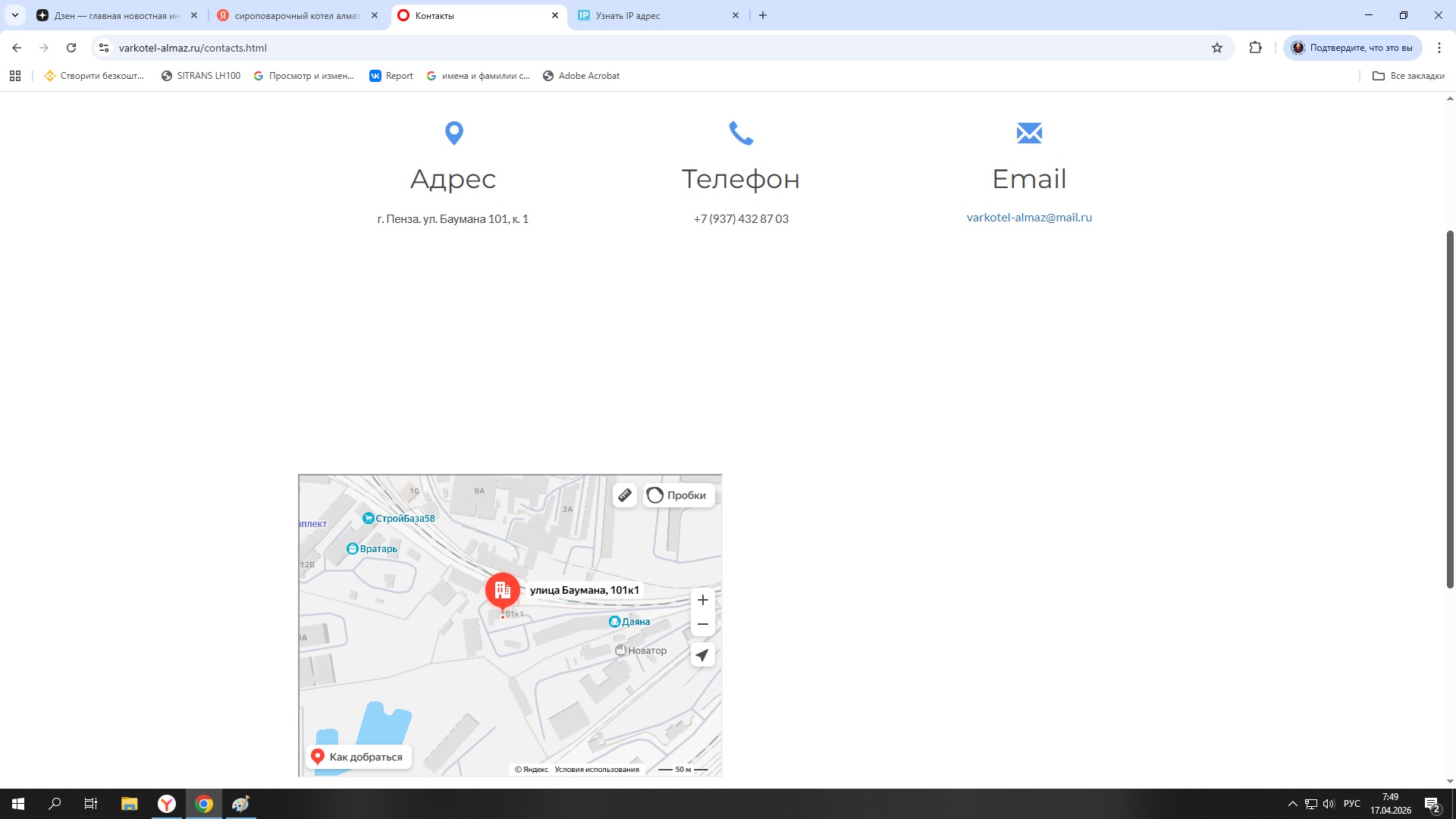
Task: Zoom in the map with plus button
Action: click(x=702, y=600)
